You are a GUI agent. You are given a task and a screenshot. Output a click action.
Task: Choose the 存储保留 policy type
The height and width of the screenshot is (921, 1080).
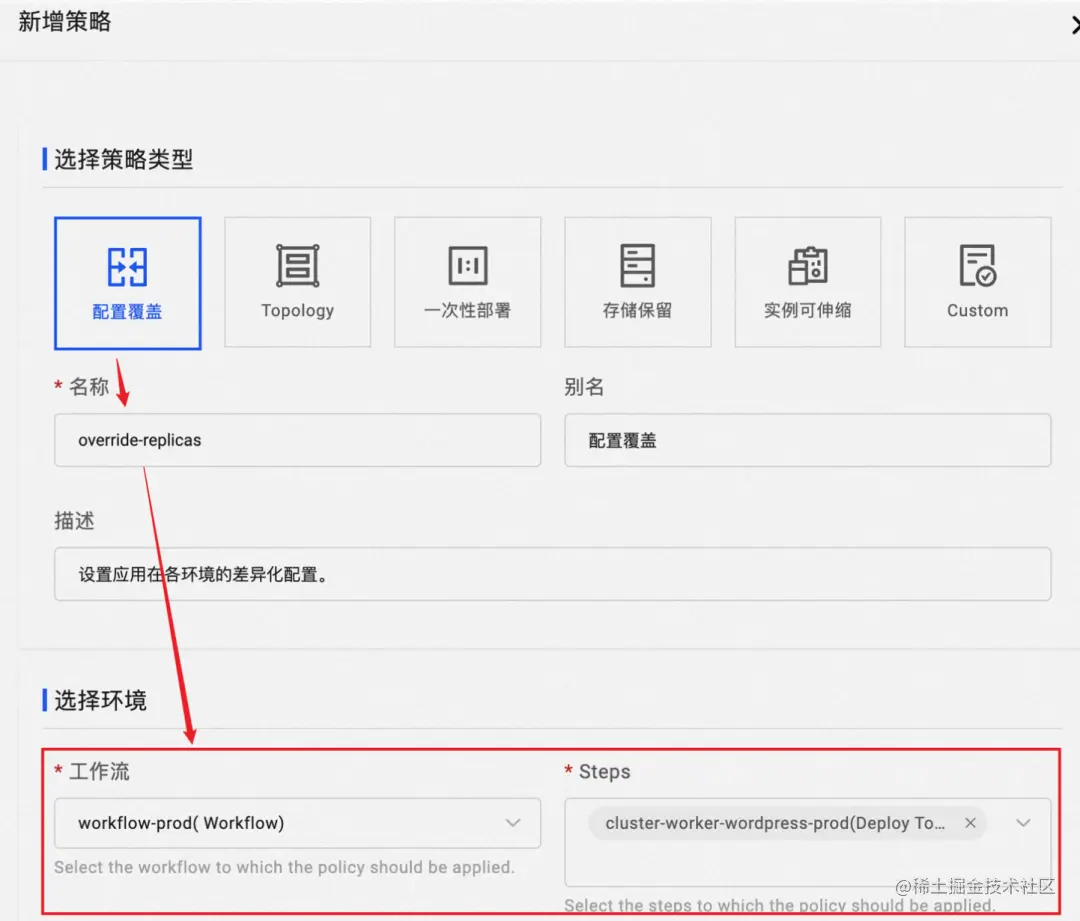point(638,282)
